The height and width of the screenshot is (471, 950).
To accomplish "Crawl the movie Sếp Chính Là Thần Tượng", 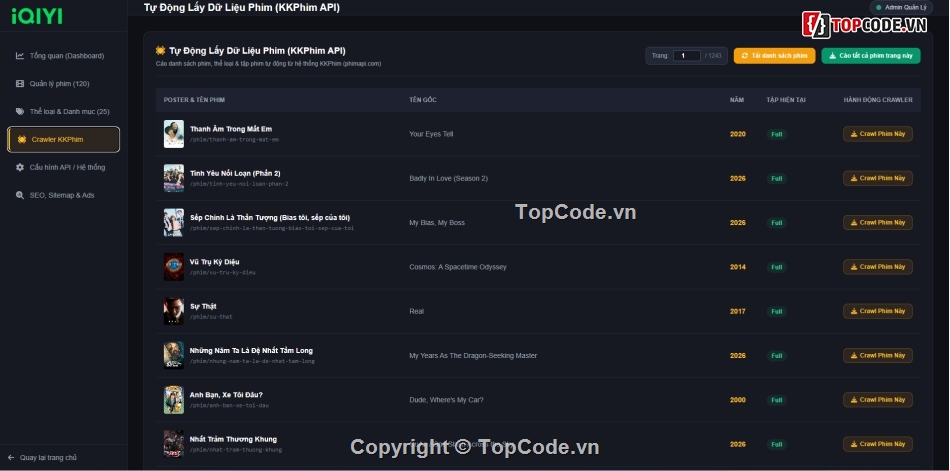I will [x=877, y=222].
